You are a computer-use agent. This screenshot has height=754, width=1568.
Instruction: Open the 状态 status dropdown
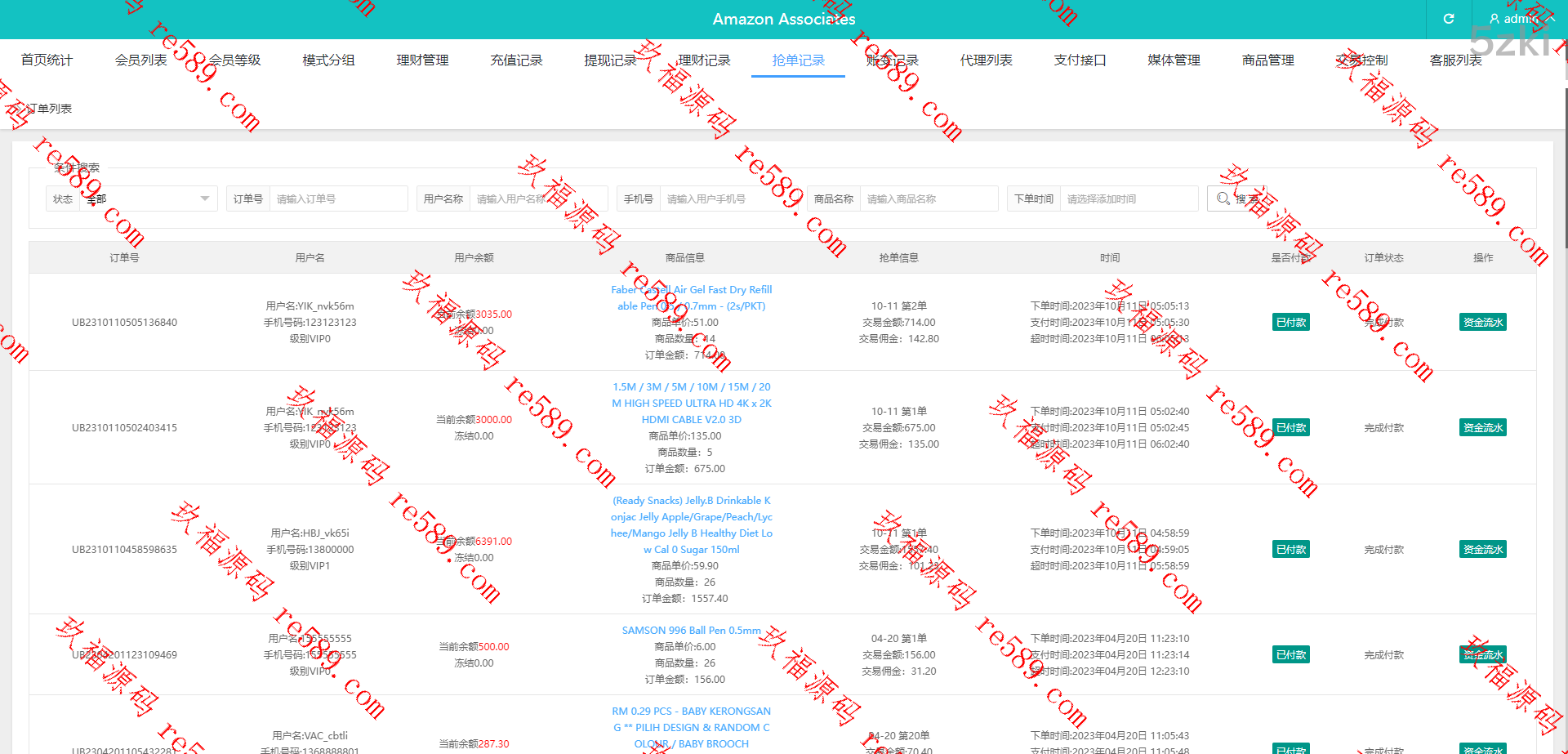148,199
